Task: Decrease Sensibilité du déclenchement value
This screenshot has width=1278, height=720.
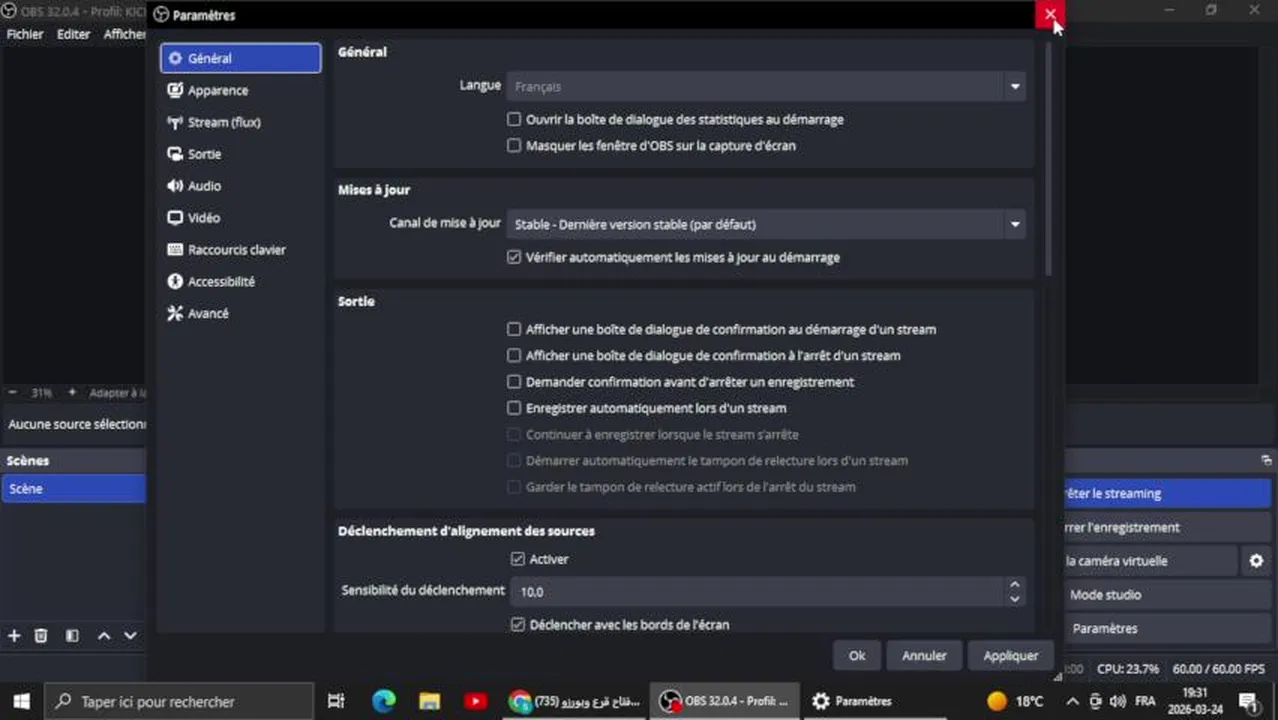Action: [1014, 598]
